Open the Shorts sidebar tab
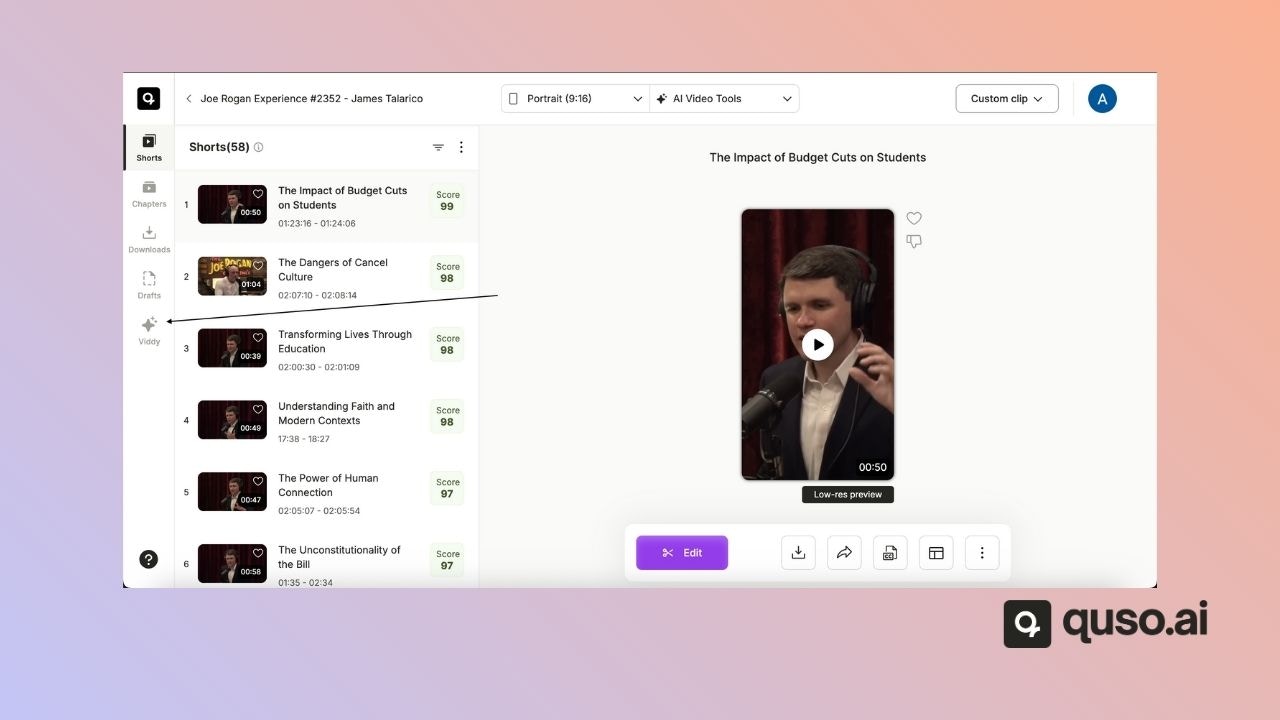Viewport: 1280px width, 720px height. [149, 147]
